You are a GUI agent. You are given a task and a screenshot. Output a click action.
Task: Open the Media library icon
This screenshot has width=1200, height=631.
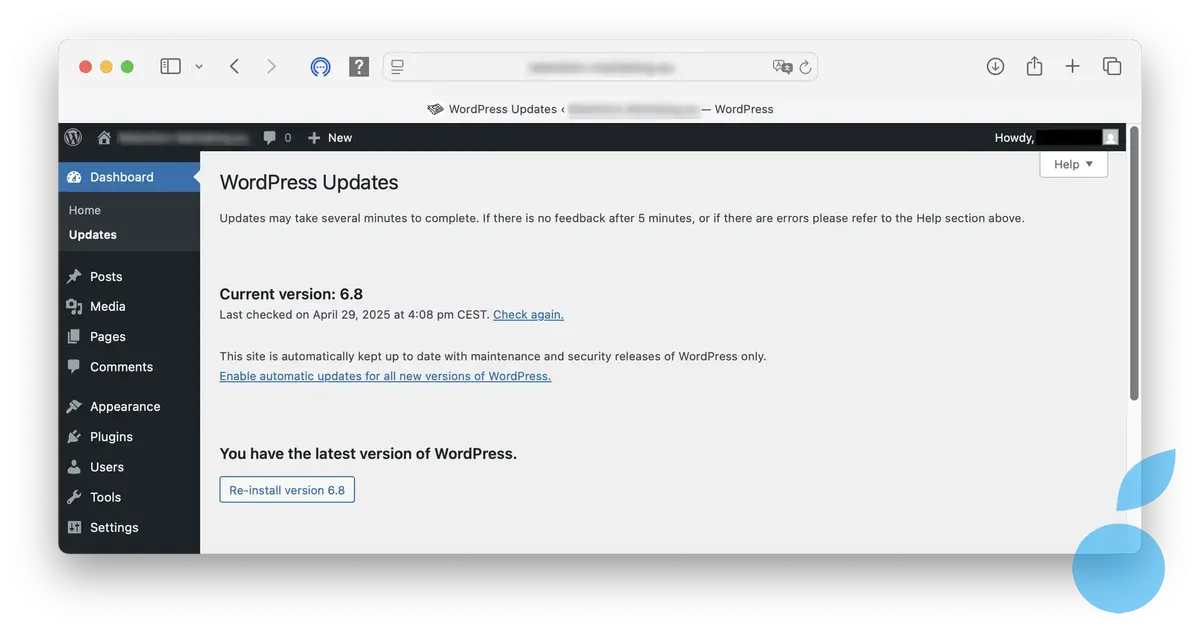[x=74, y=306]
